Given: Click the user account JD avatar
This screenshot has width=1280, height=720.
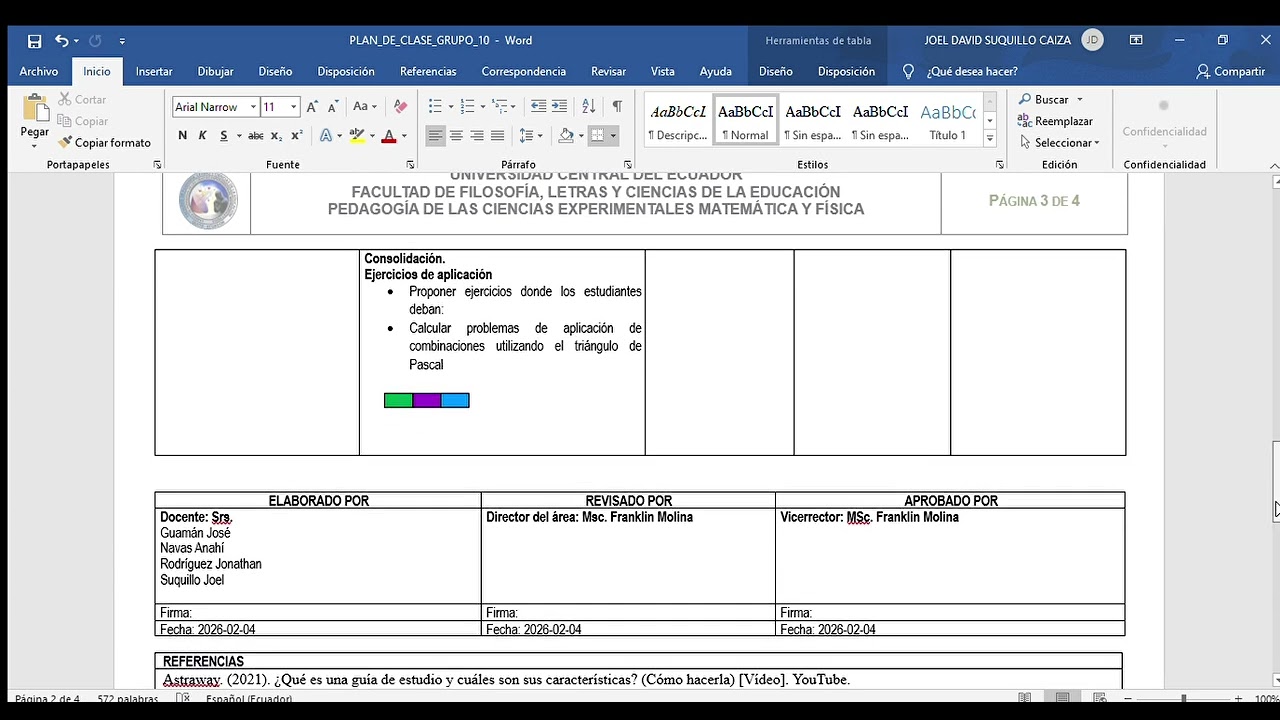Looking at the screenshot, I should (x=1092, y=41).
